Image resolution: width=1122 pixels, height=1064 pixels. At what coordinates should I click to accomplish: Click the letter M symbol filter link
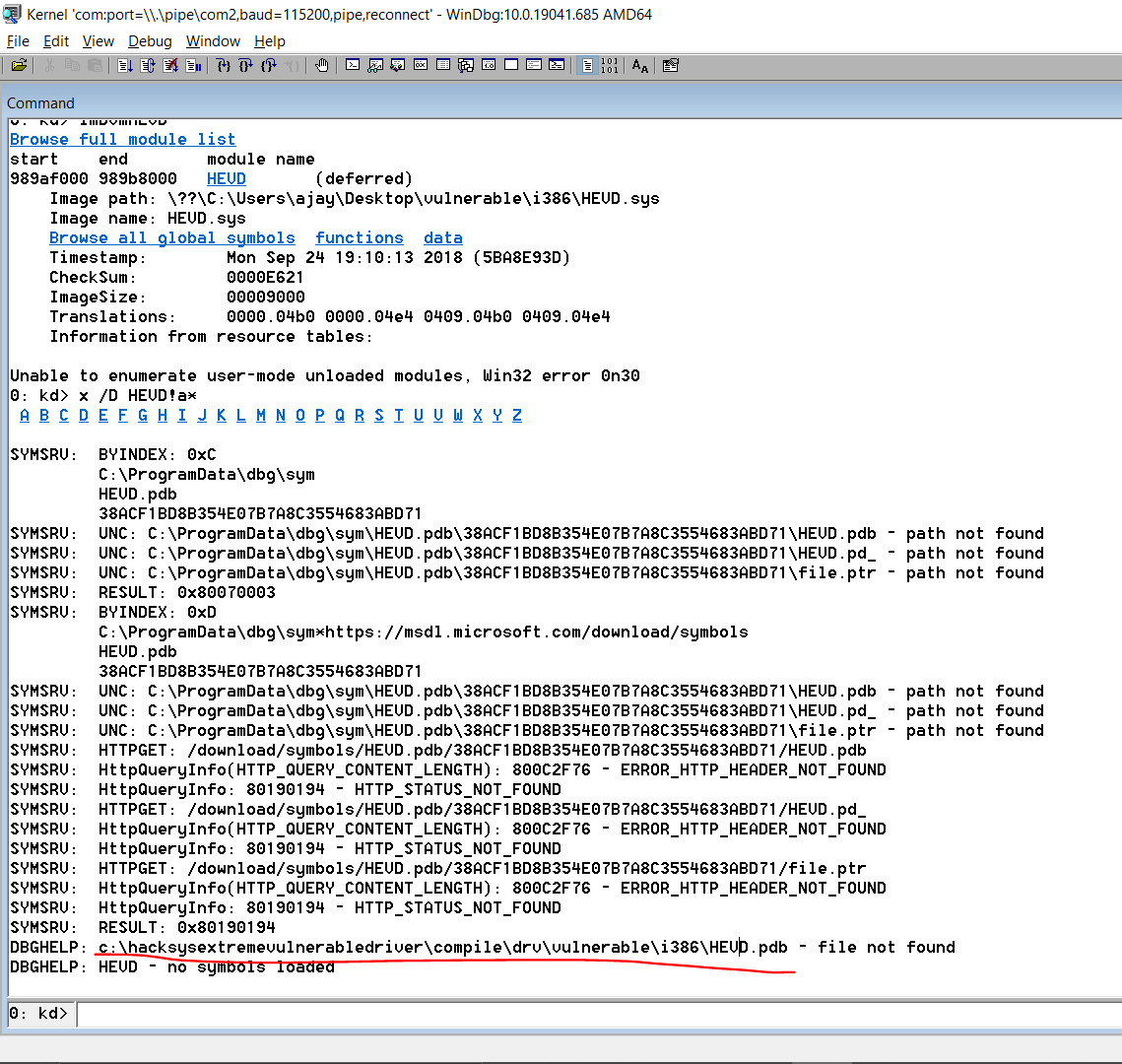(x=260, y=415)
